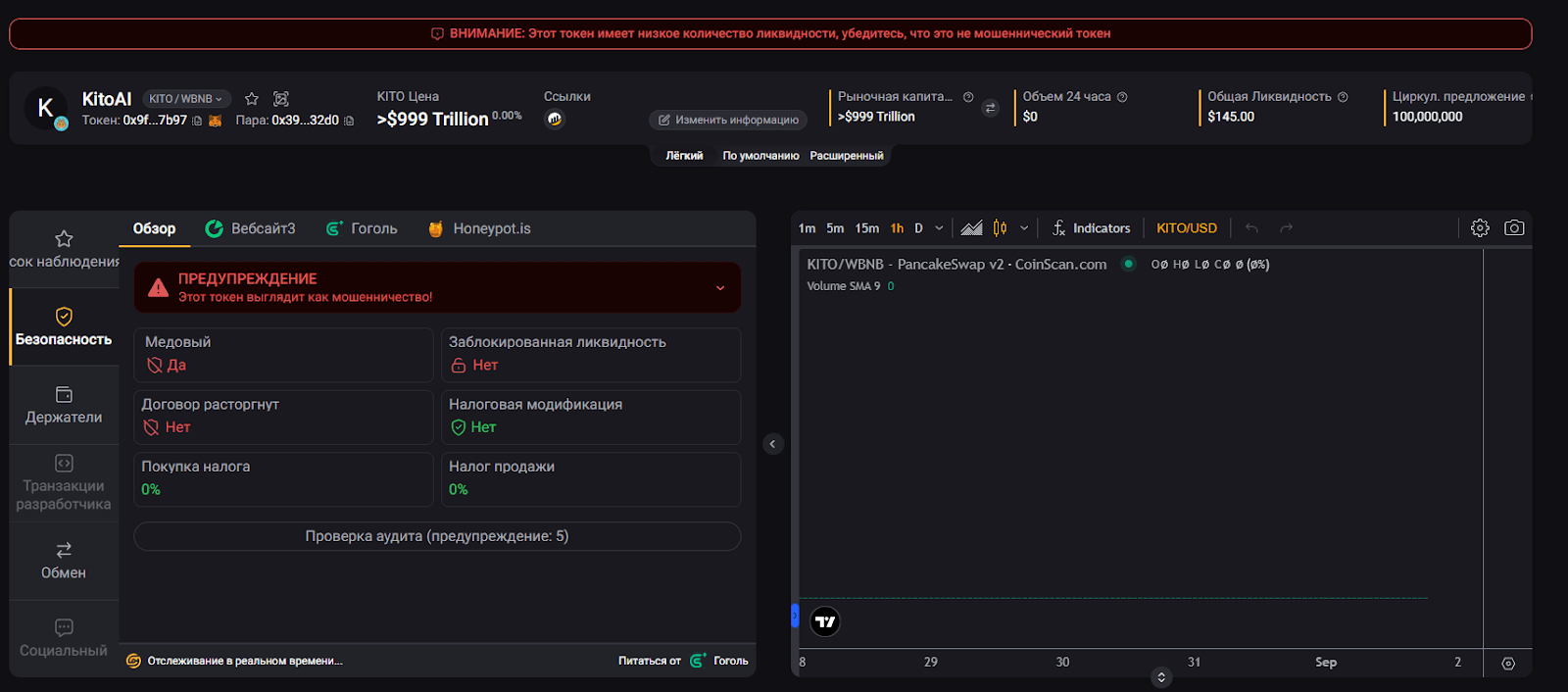Click the green shield under Налоговая модификация
The width and height of the screenshot is (1568, 692).
(x=459, y=427)
